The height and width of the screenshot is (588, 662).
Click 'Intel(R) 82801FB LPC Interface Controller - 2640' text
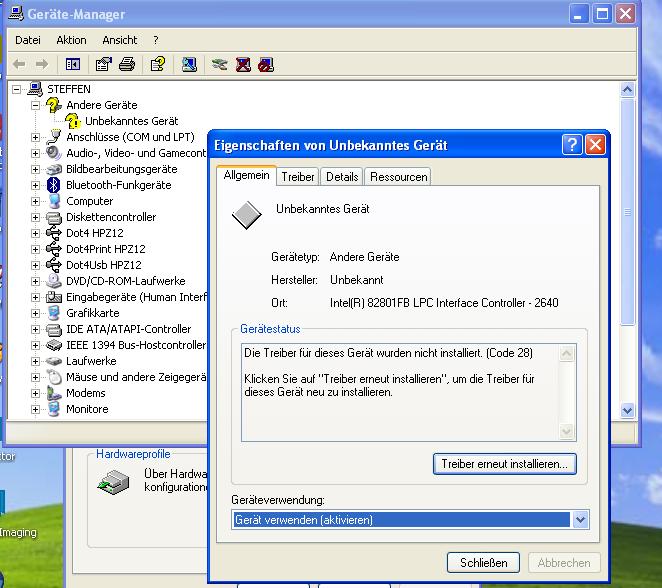(x=444, y=303)
